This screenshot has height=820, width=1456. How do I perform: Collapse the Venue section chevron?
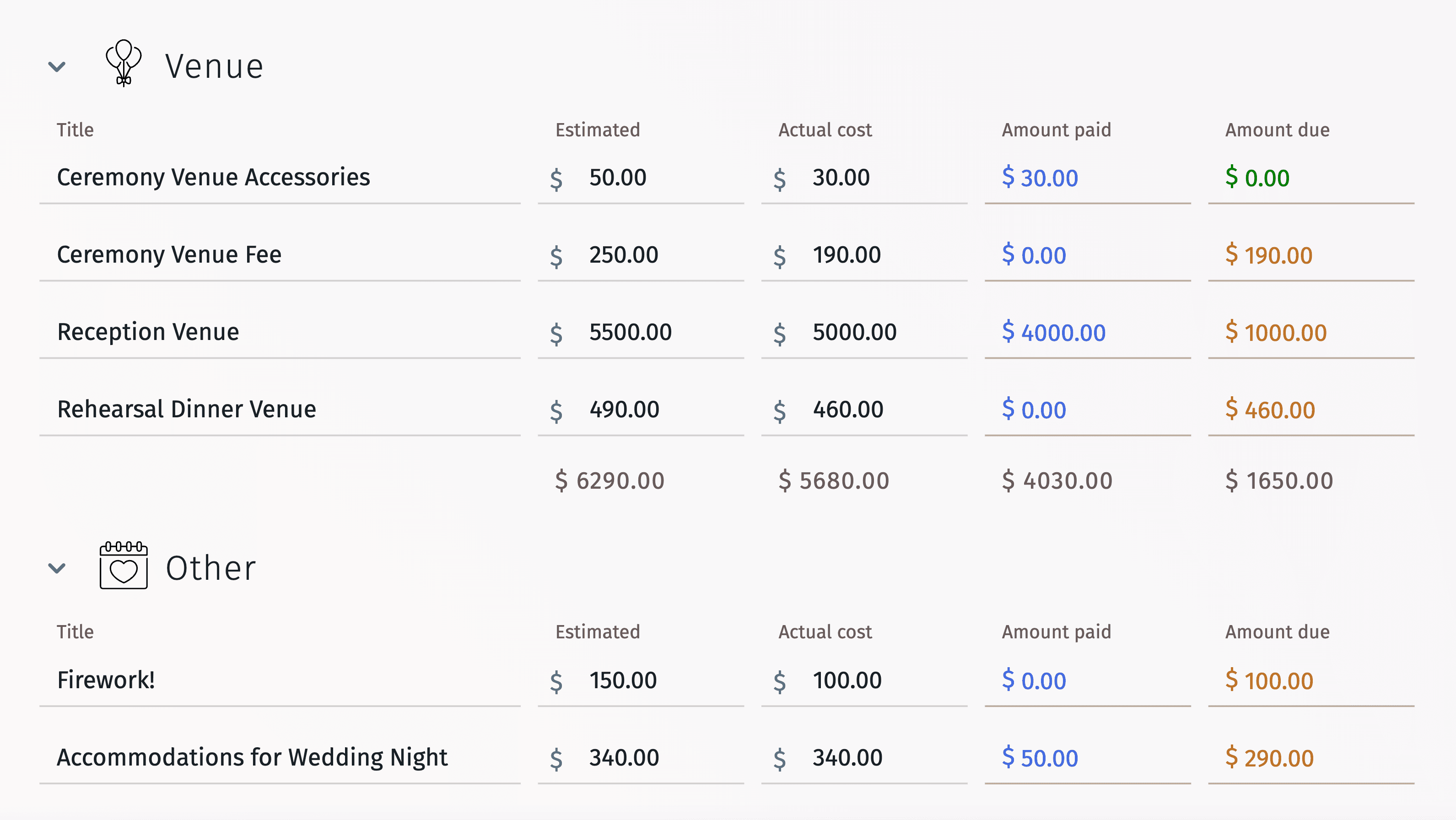point(57,66)
